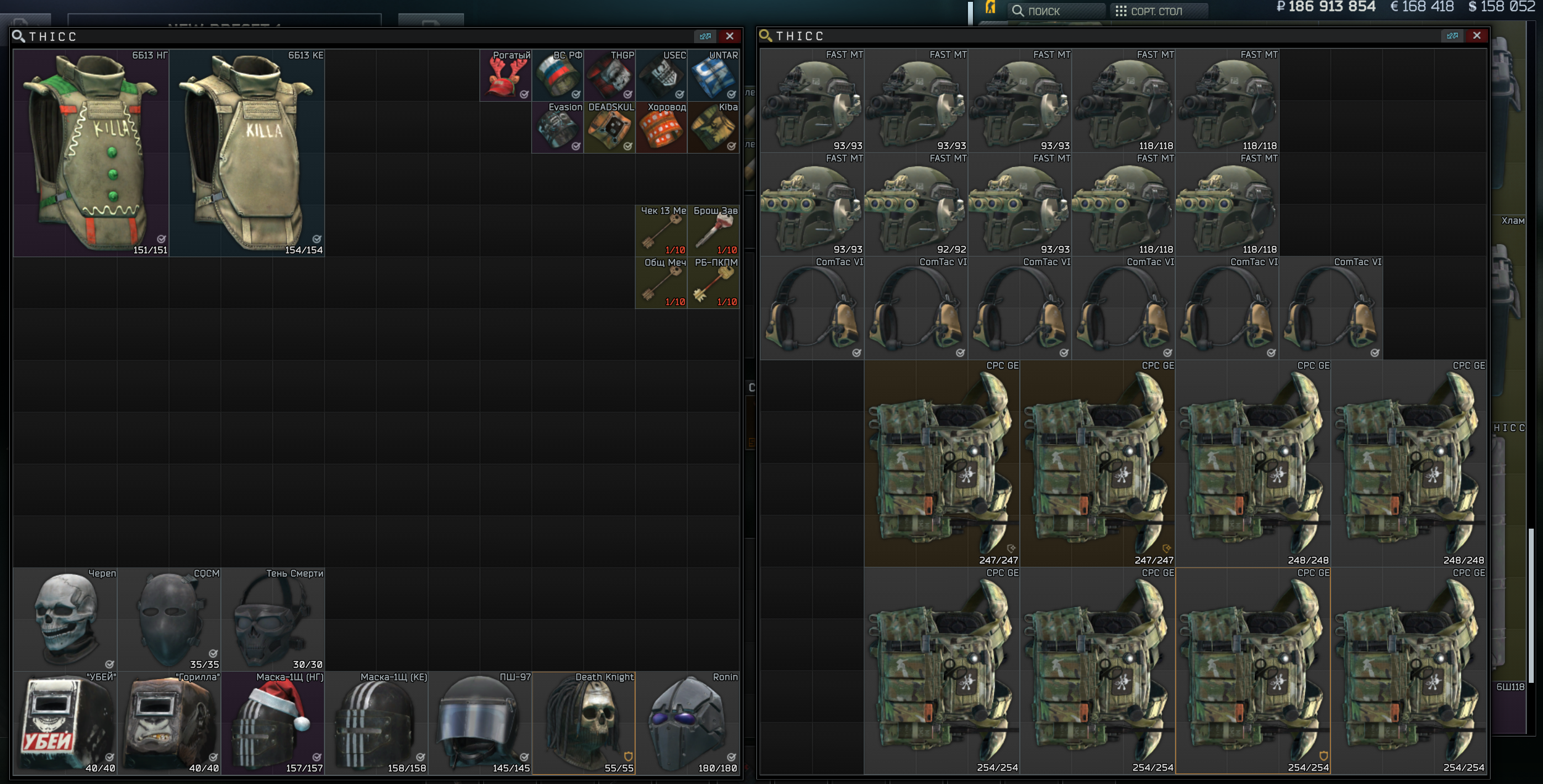
Task: Click the resize icon of left THICC window
Action: [x=705, y=36]
